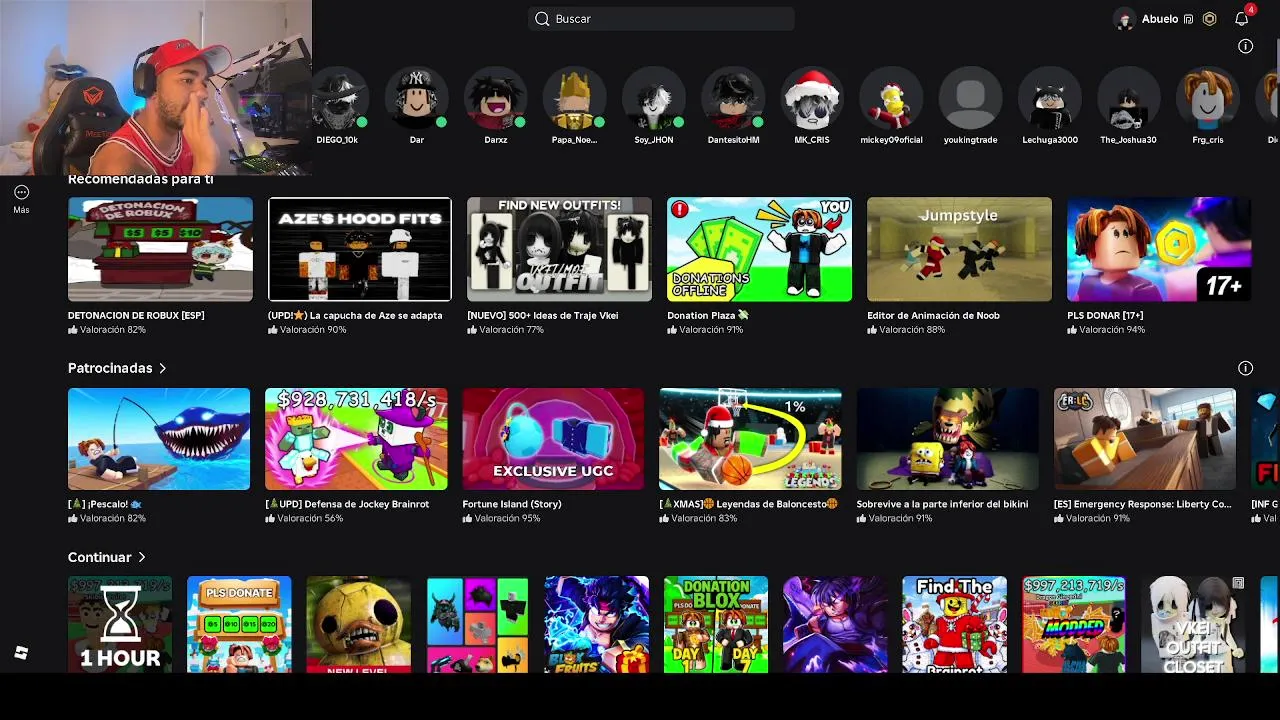Image resolution: width=1280 pixels, height=720 pixels.
Task: Click the Continuar heading link
Action: coord(100,557)
